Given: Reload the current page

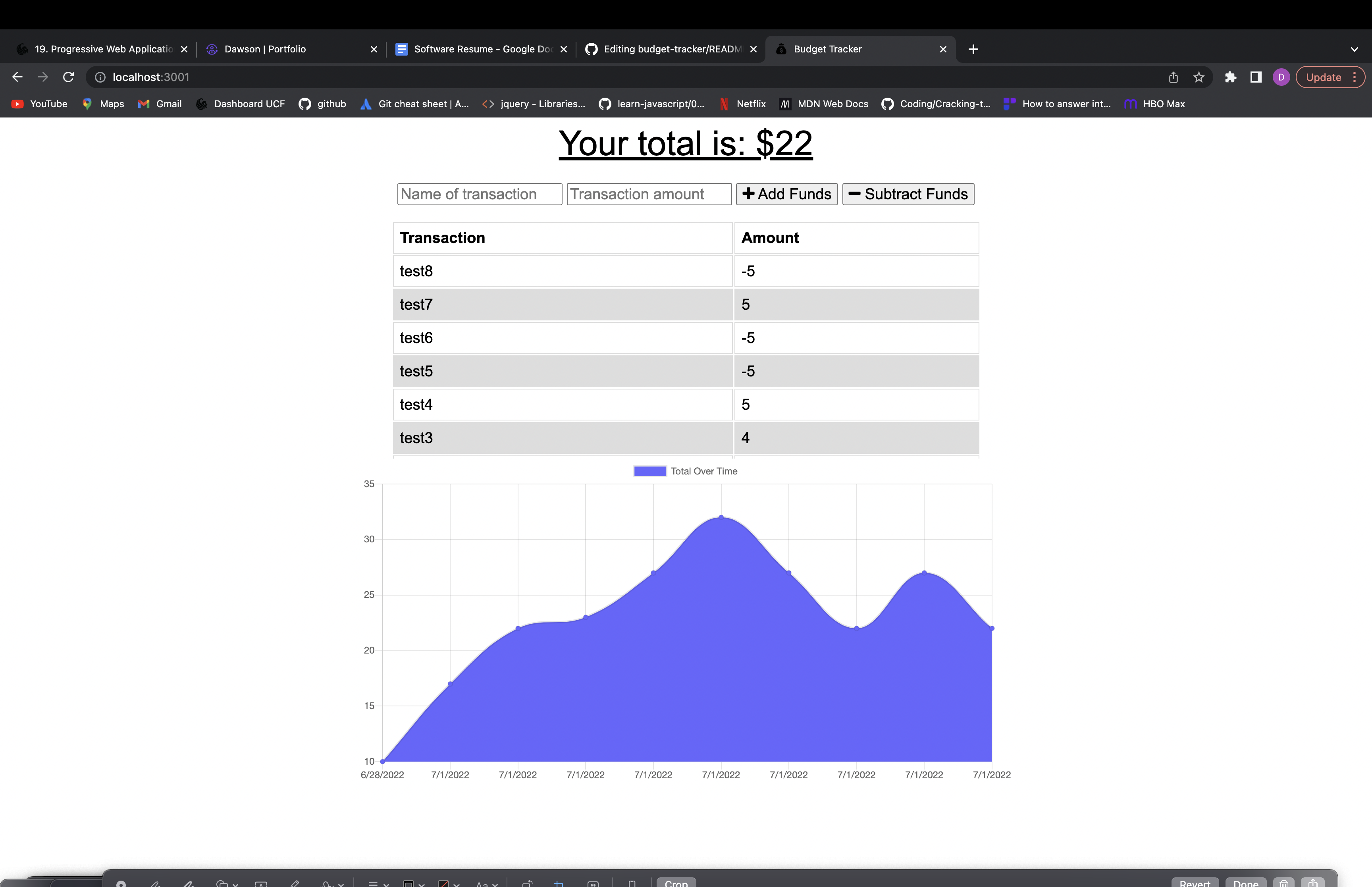Looking at the screenshot, I should click(69, 77).
